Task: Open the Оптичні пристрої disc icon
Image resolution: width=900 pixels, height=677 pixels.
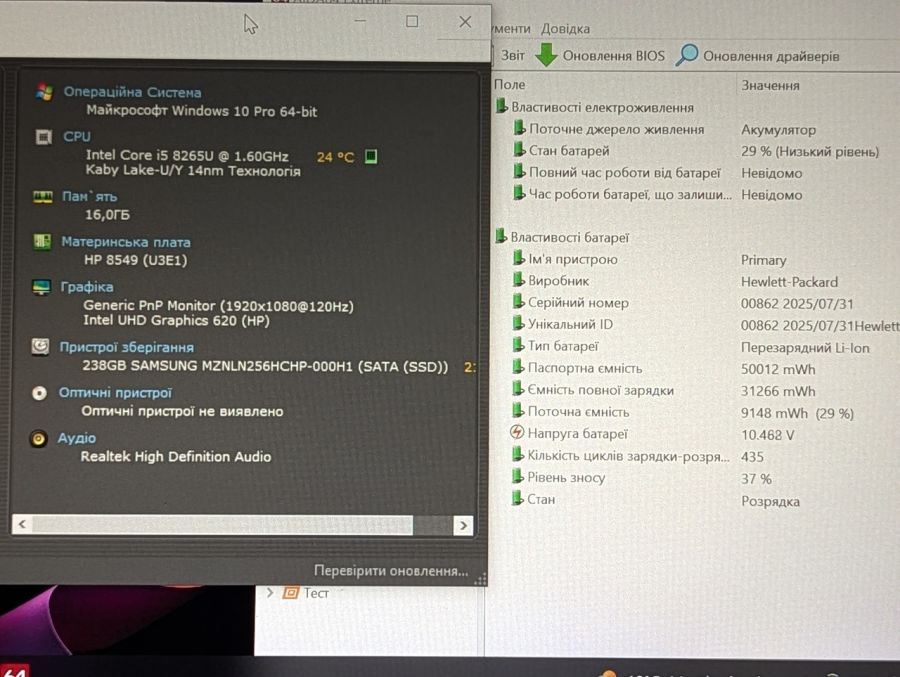Action: tap(40, 393)
